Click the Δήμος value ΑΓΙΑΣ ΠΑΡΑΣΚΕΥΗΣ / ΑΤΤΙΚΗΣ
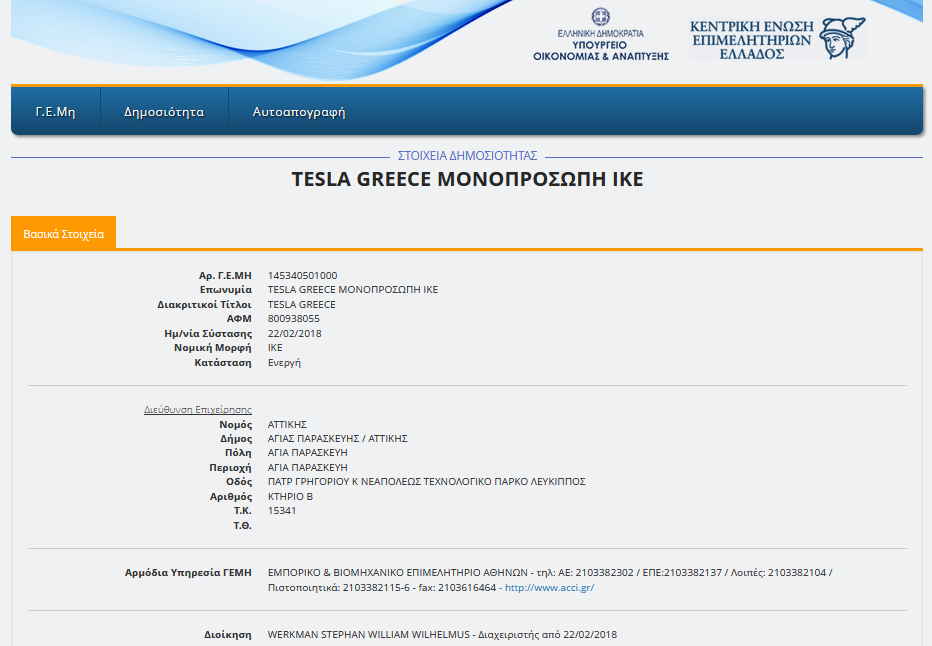932x646 pixels. 338,439
